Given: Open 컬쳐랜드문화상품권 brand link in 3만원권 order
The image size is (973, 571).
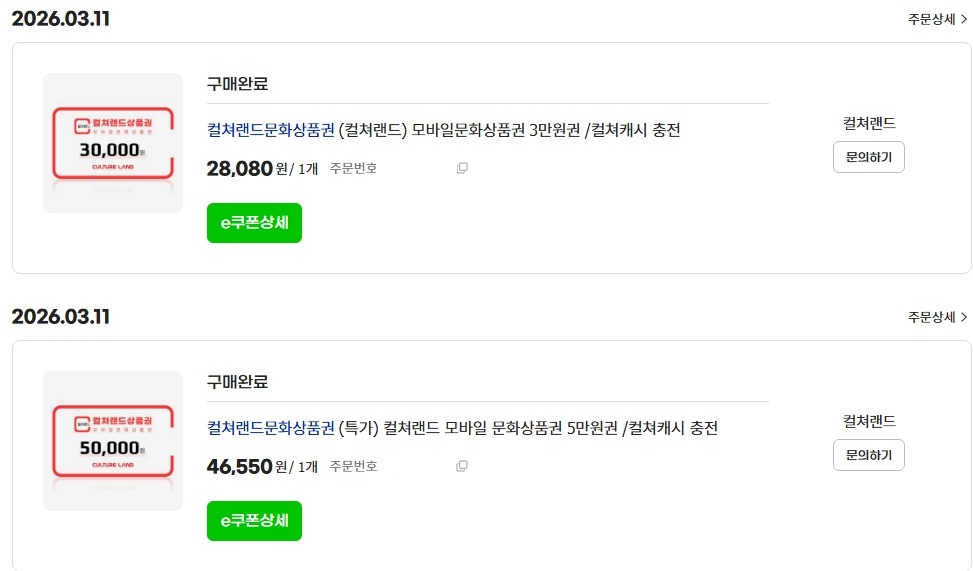Looking at the screenshot, I should [x=270, y=130].
